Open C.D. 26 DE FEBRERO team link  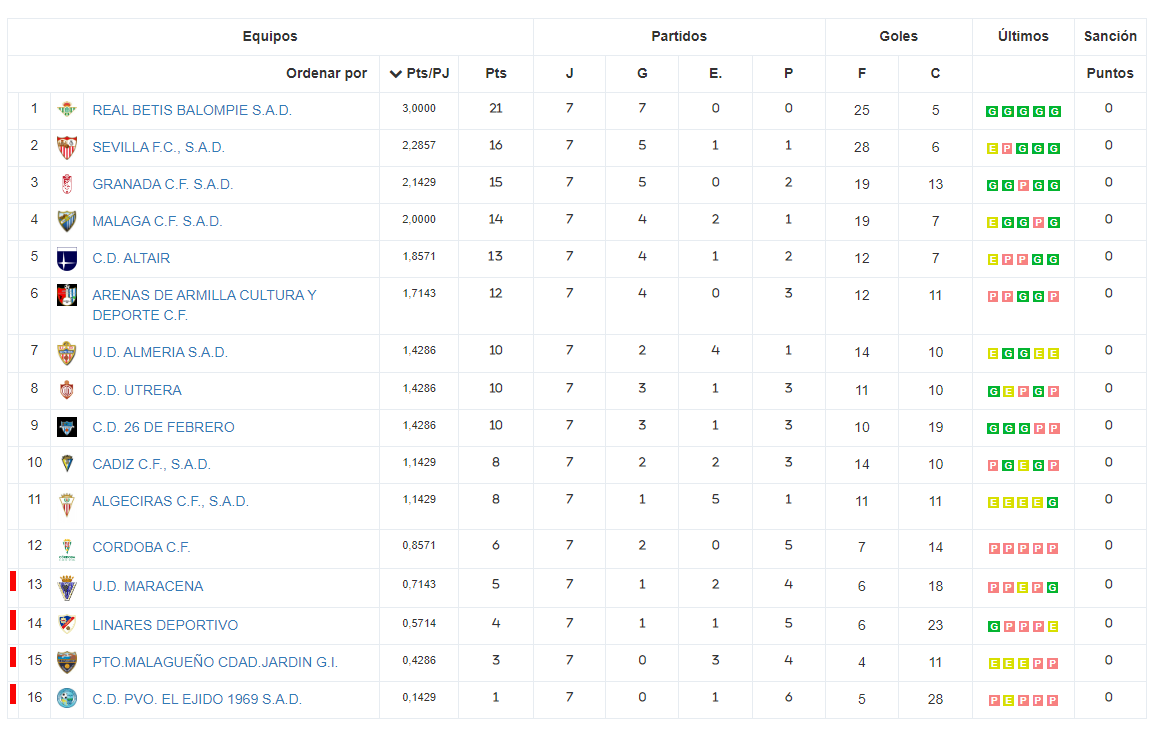[x=163, y=427]
